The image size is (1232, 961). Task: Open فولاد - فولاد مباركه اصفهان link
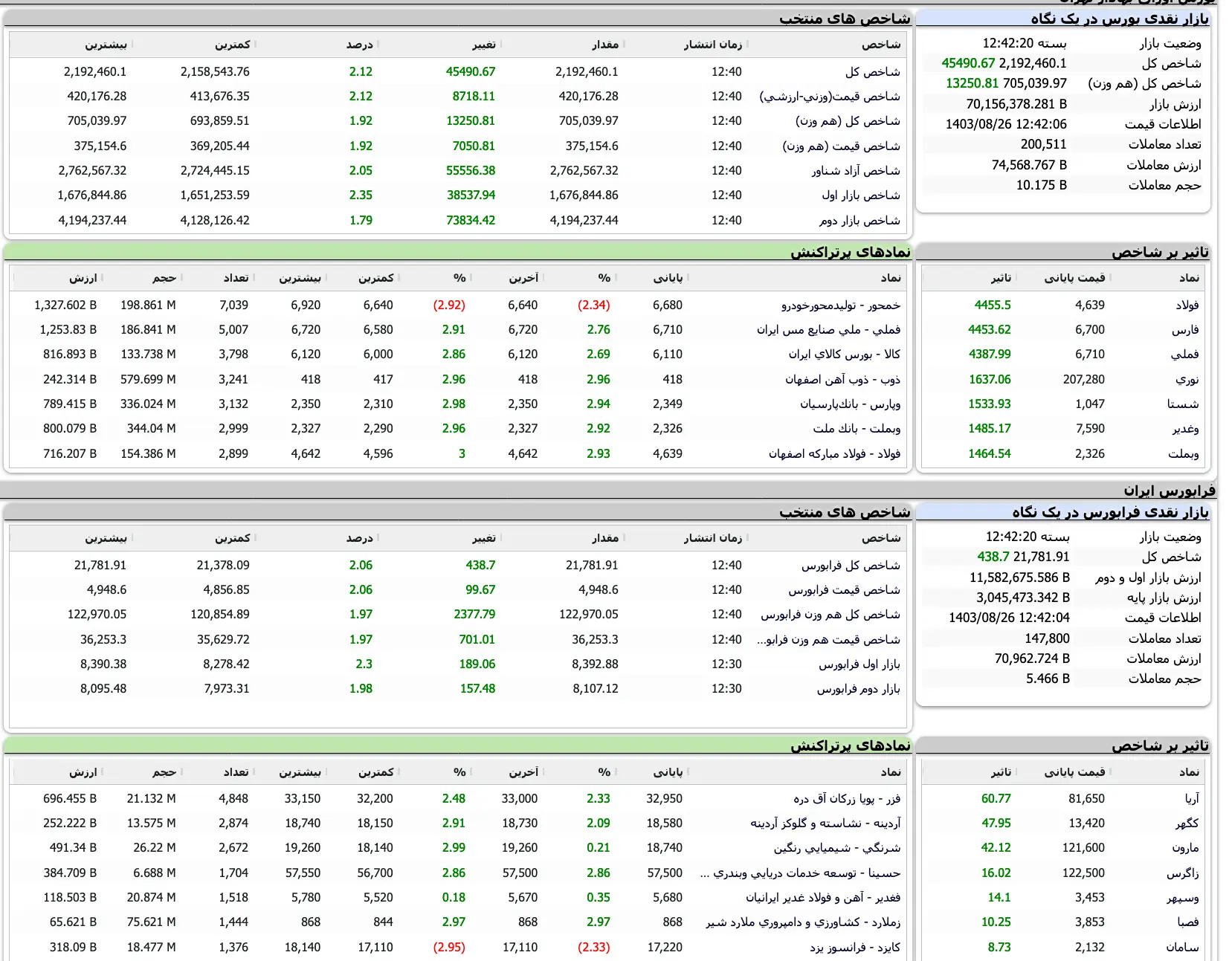(x=835, y=454)
